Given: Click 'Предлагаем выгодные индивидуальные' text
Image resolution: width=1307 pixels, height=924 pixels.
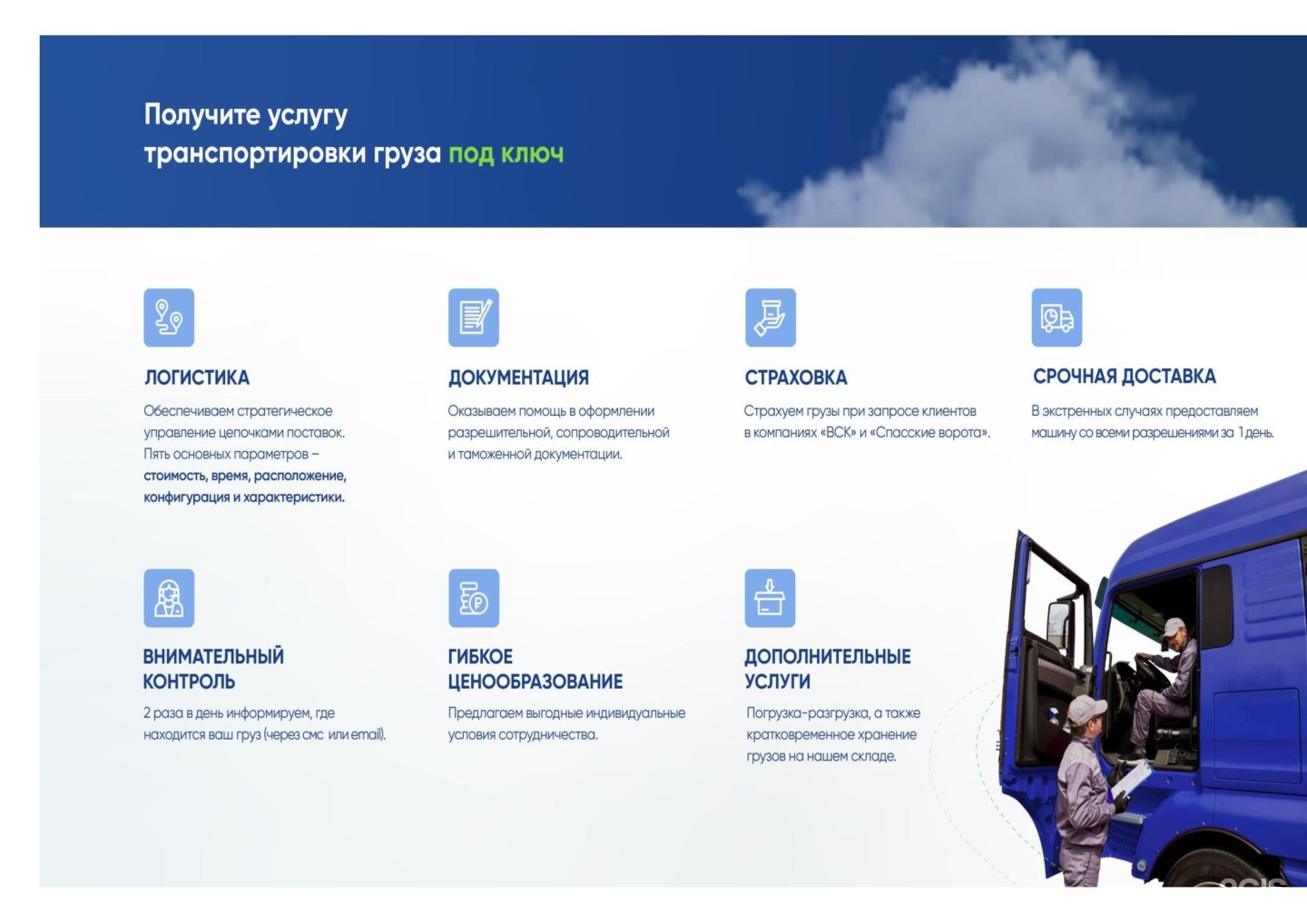Looking at the screenshot, I should 566,713.
